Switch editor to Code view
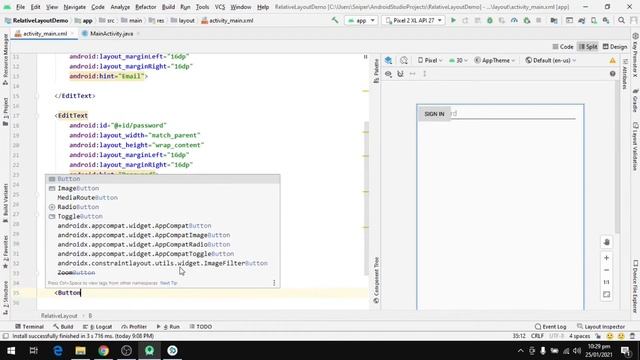The width and height of the screenshot is (640, 360). coord(563,47)
